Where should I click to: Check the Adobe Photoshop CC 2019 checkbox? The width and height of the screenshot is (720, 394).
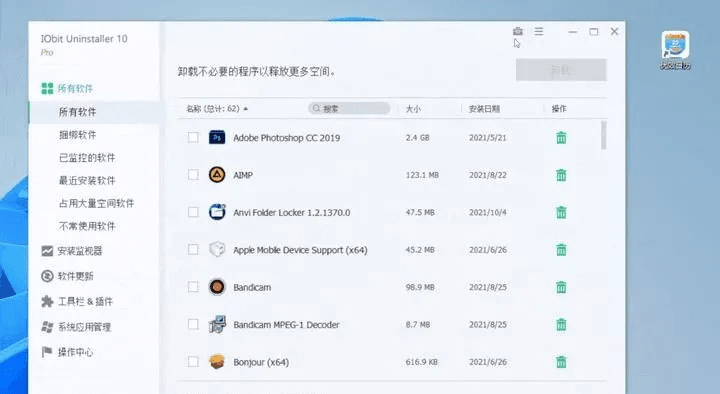193,137
